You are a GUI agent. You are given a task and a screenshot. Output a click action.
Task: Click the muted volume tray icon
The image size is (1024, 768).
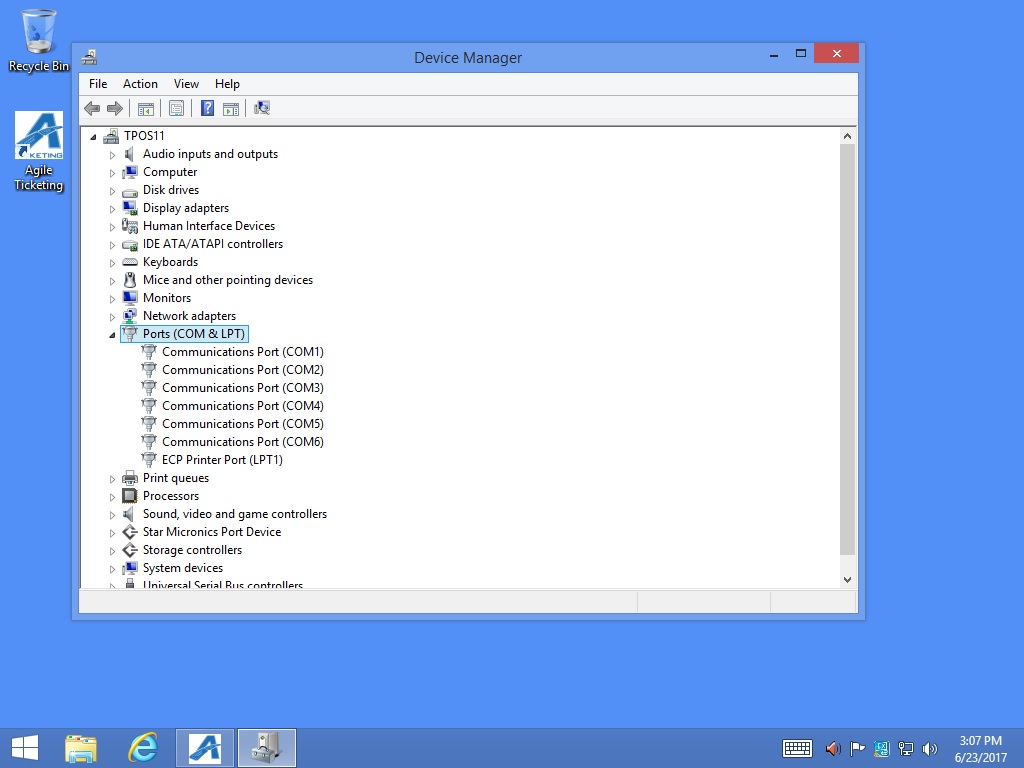pyautogui.click(x=833, y=748)
